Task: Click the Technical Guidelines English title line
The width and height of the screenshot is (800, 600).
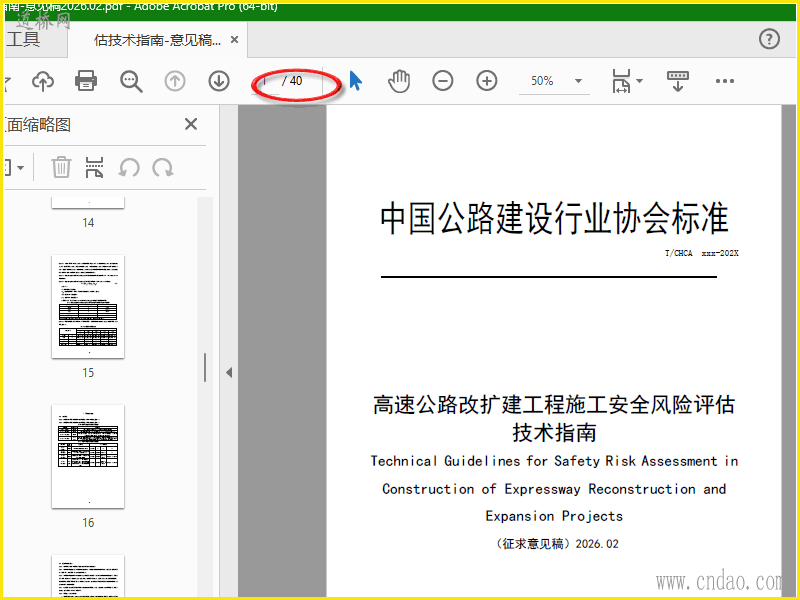Action: [x=555, y=461]
